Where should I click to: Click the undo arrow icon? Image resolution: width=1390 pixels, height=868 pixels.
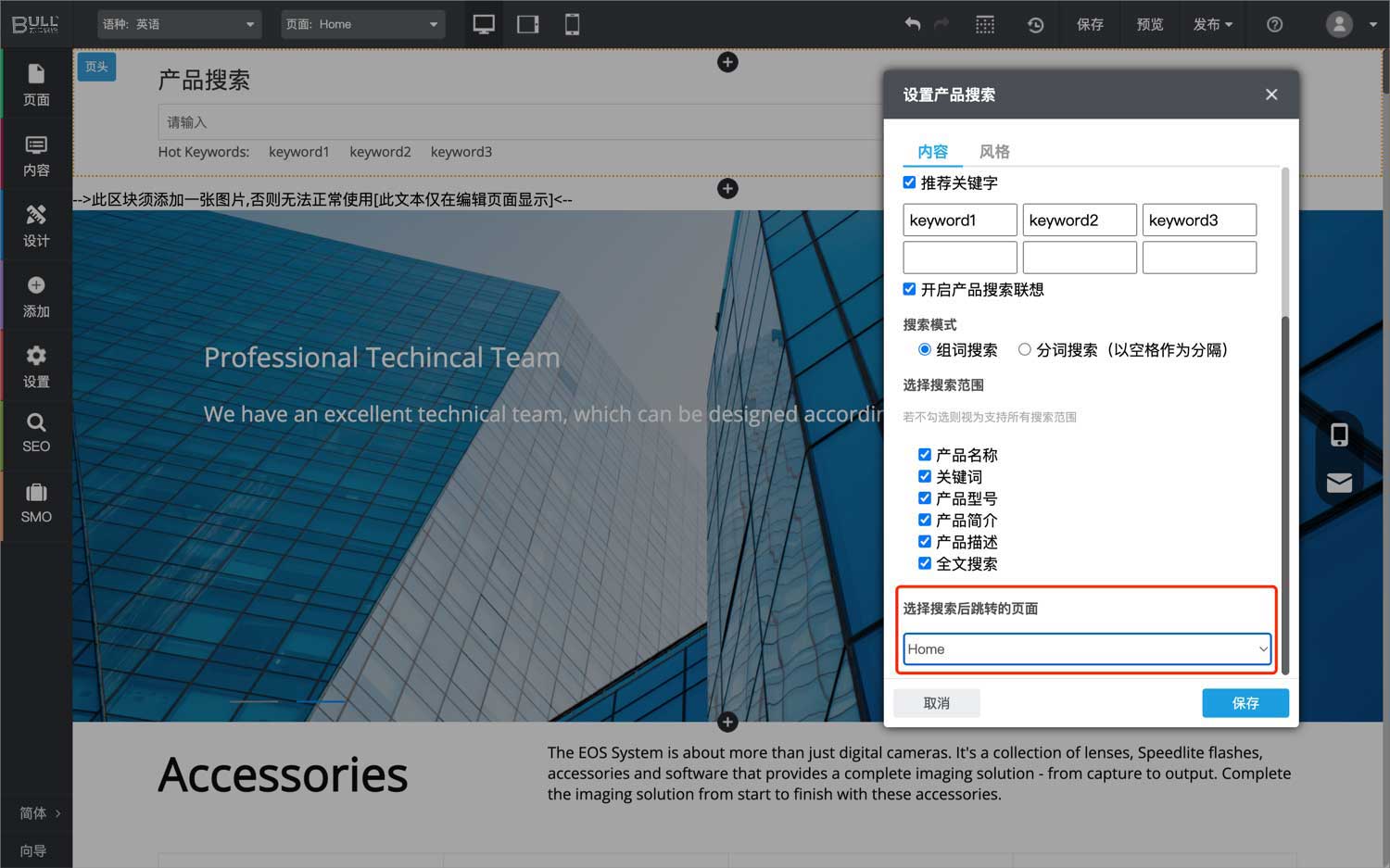[x=913, y=24]
